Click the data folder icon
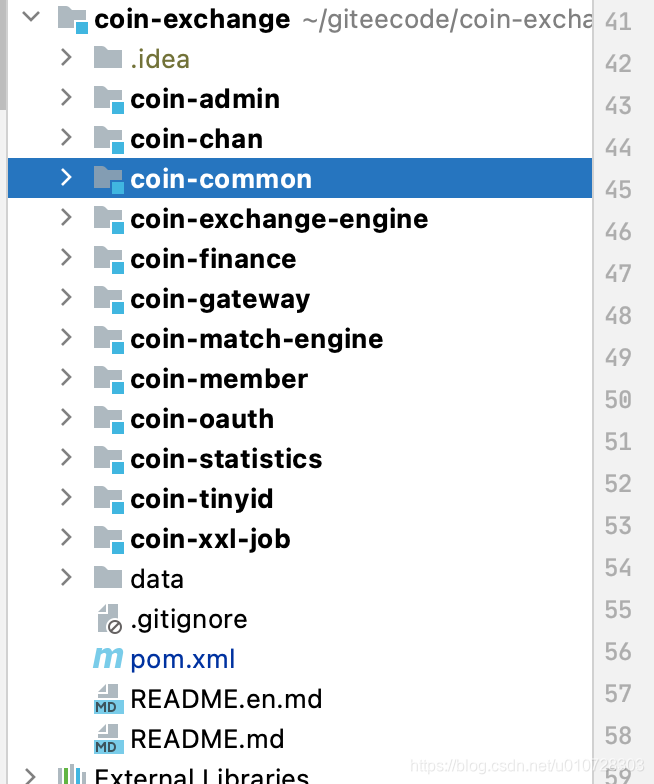Image resolution: width=654 pixels, height=784 pixels. 108,578
